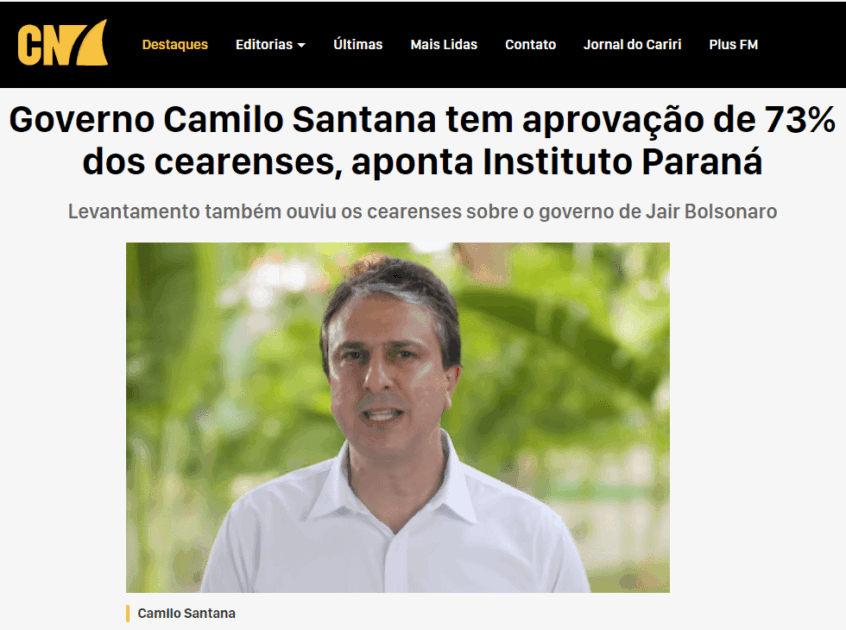Click the CN logo icon
The image size is (846, 630).
click(63, 43)
